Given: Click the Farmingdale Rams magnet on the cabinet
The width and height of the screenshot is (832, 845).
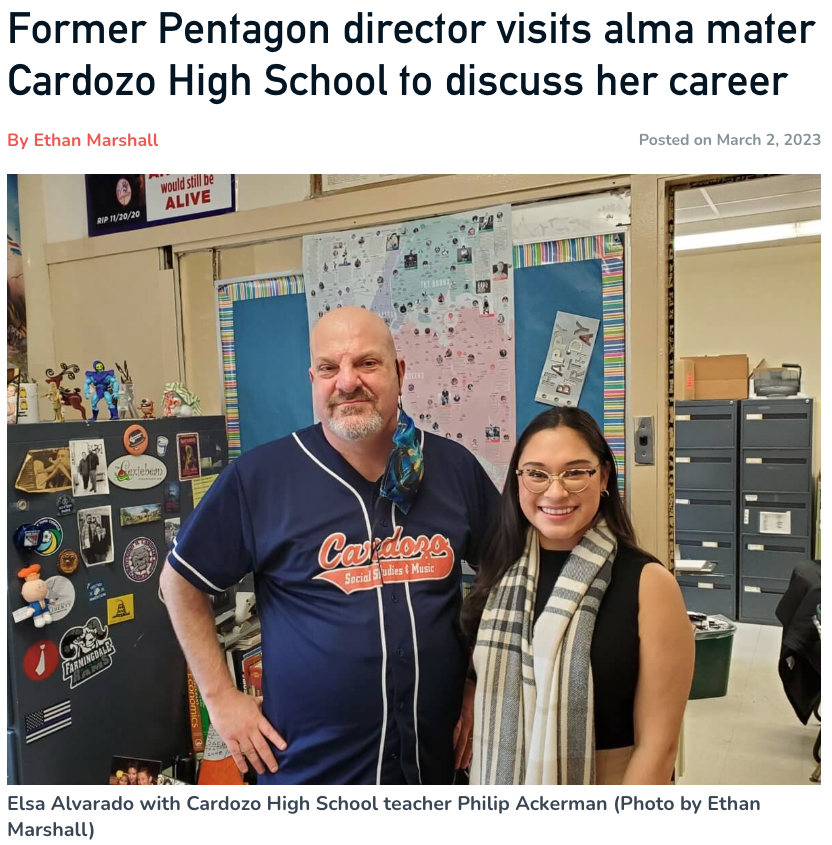Looking at the screenshot, I should (x=87, y=653).
